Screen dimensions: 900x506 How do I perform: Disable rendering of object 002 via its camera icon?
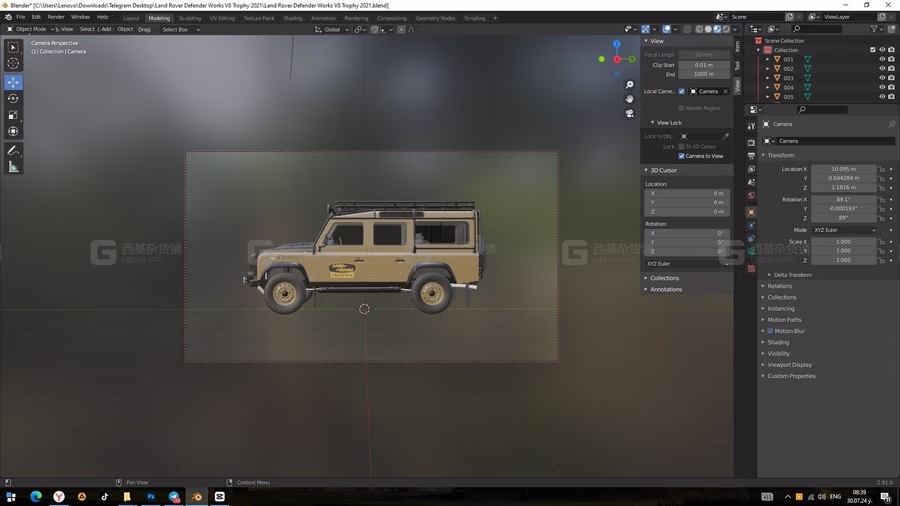pyautogui.click(x=891, y=68)
